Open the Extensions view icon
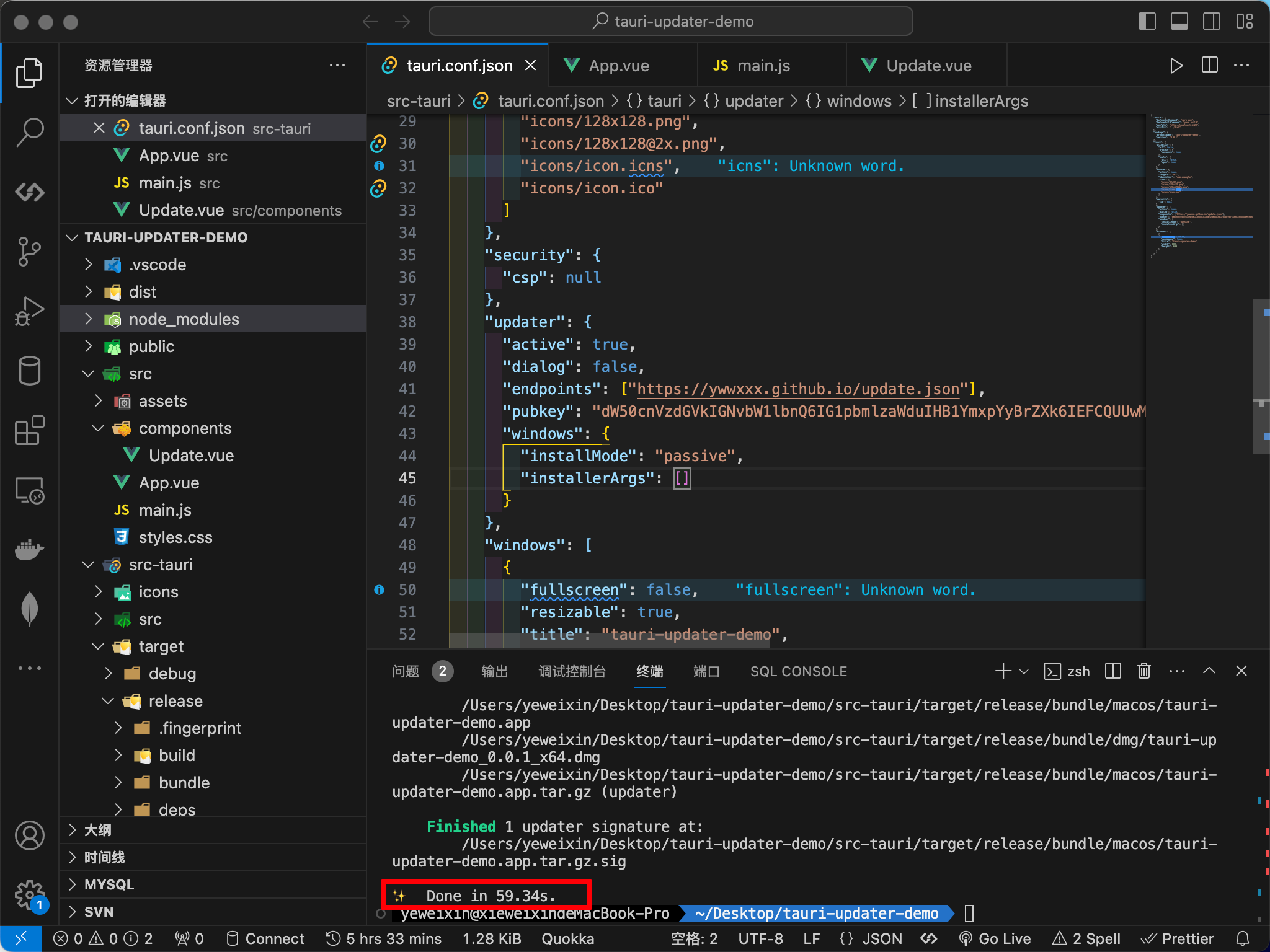Image resolution: width=1270 pixels, height=952 pixels. (29, 430)
